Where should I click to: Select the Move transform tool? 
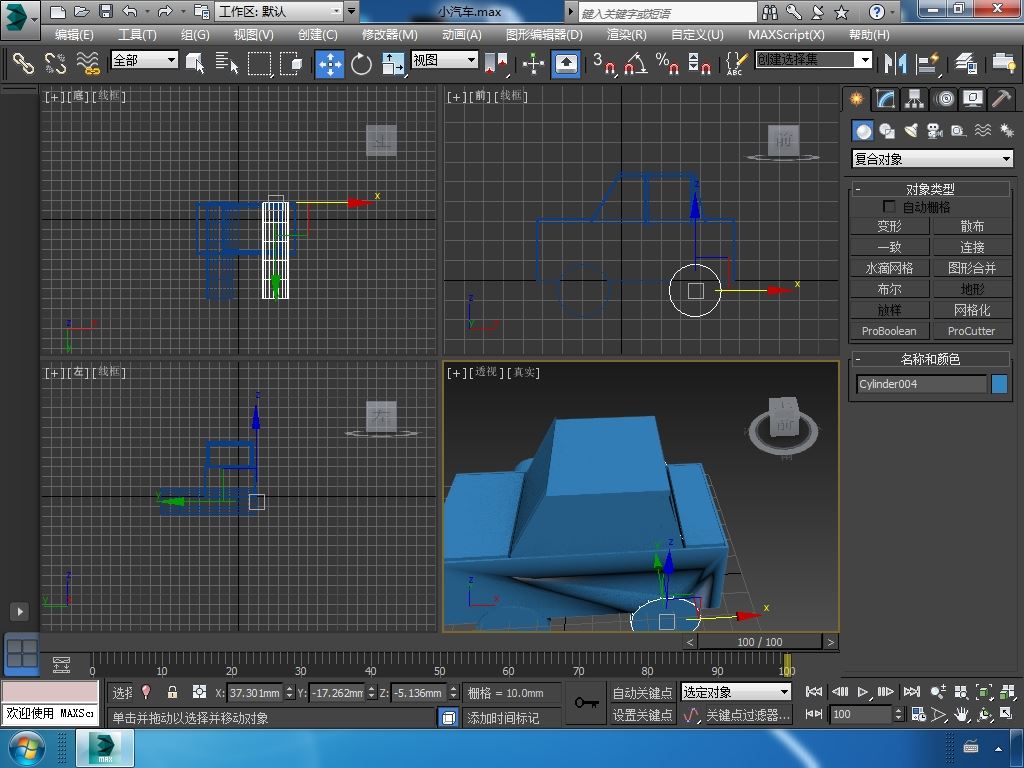click(330, 64)
